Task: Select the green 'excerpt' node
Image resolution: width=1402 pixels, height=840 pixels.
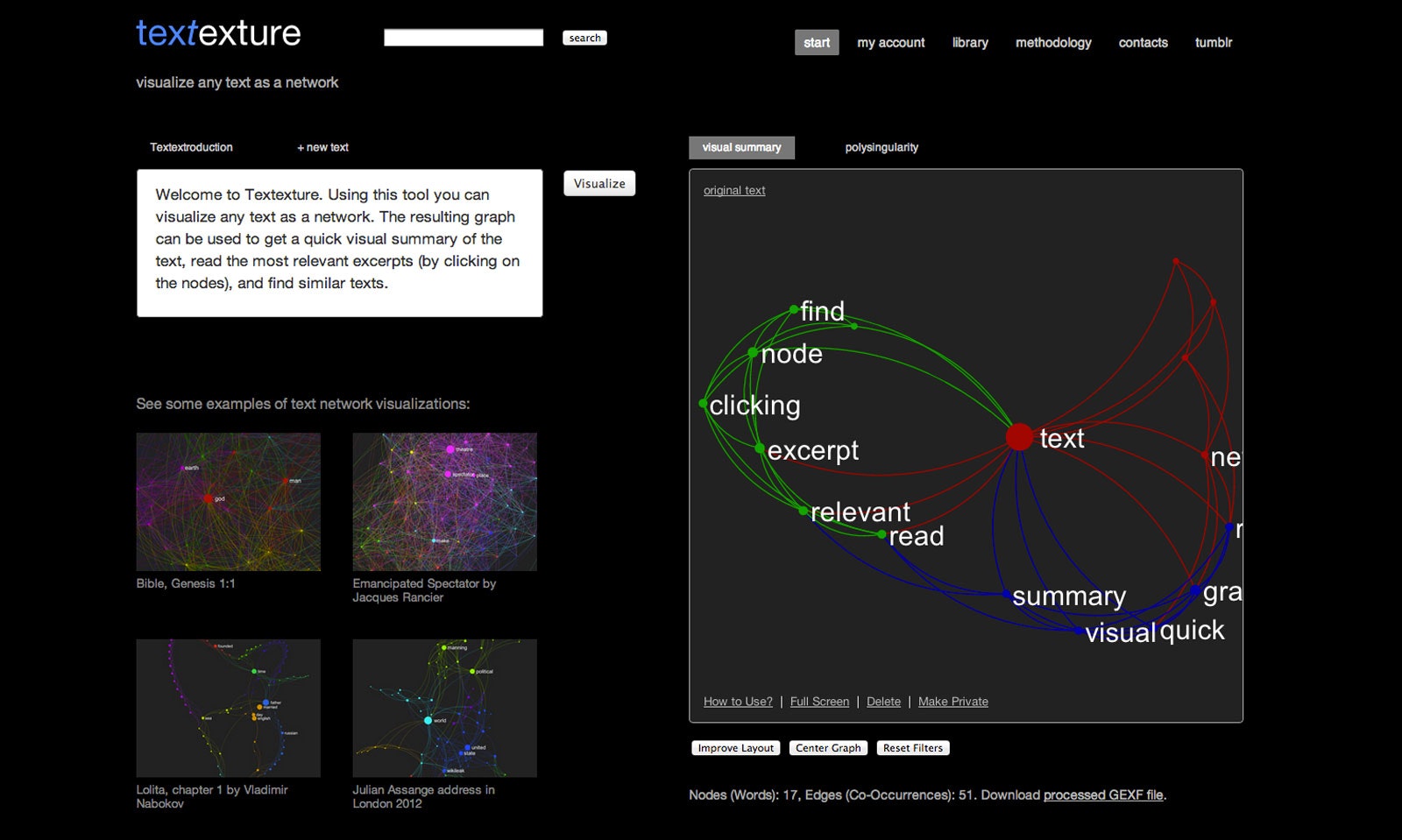Action: (760, 448)
